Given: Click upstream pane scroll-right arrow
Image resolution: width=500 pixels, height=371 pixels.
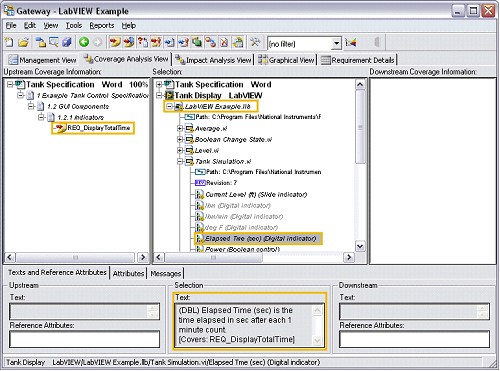Looking at the screenshot, I should click(x=143, y=257).
